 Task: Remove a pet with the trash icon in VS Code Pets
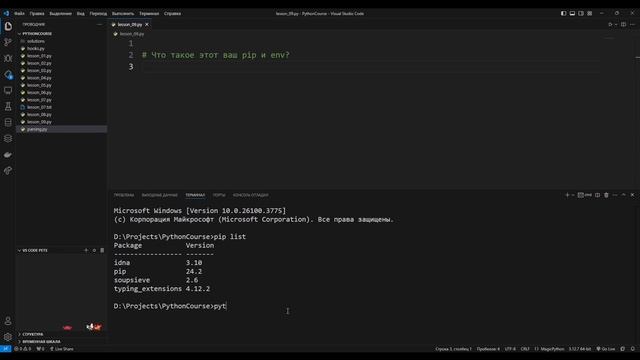point(102,250)
